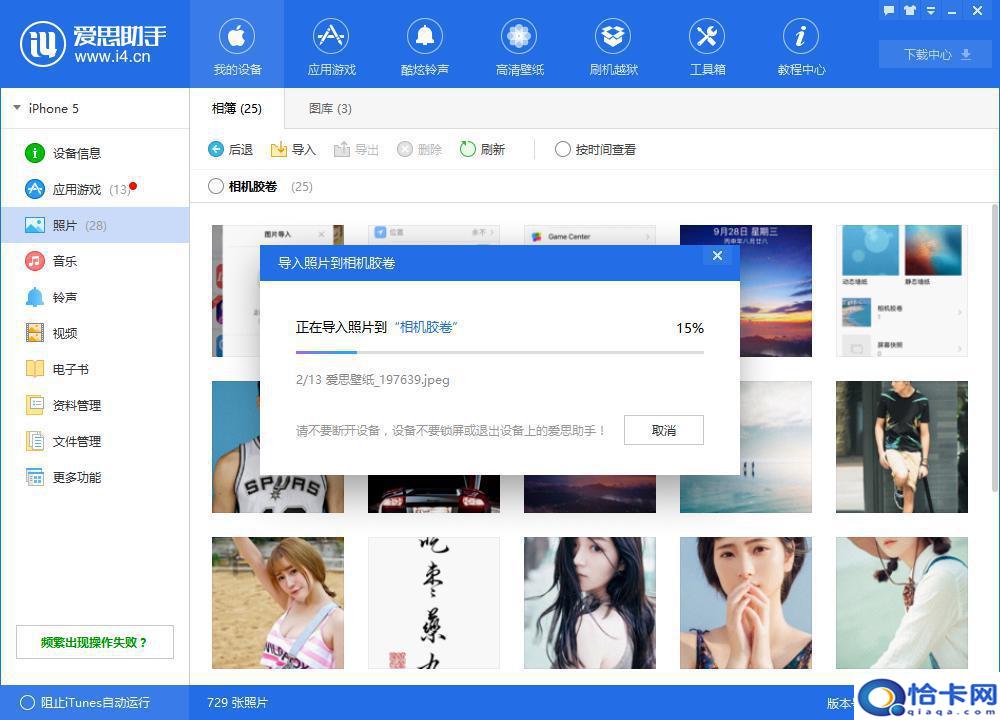Image resolution: width=1000 pixels, height=720 pixels.
Task: Close the 导入照片到相机胶卷 dialog
Action: (x=717, y=256)
